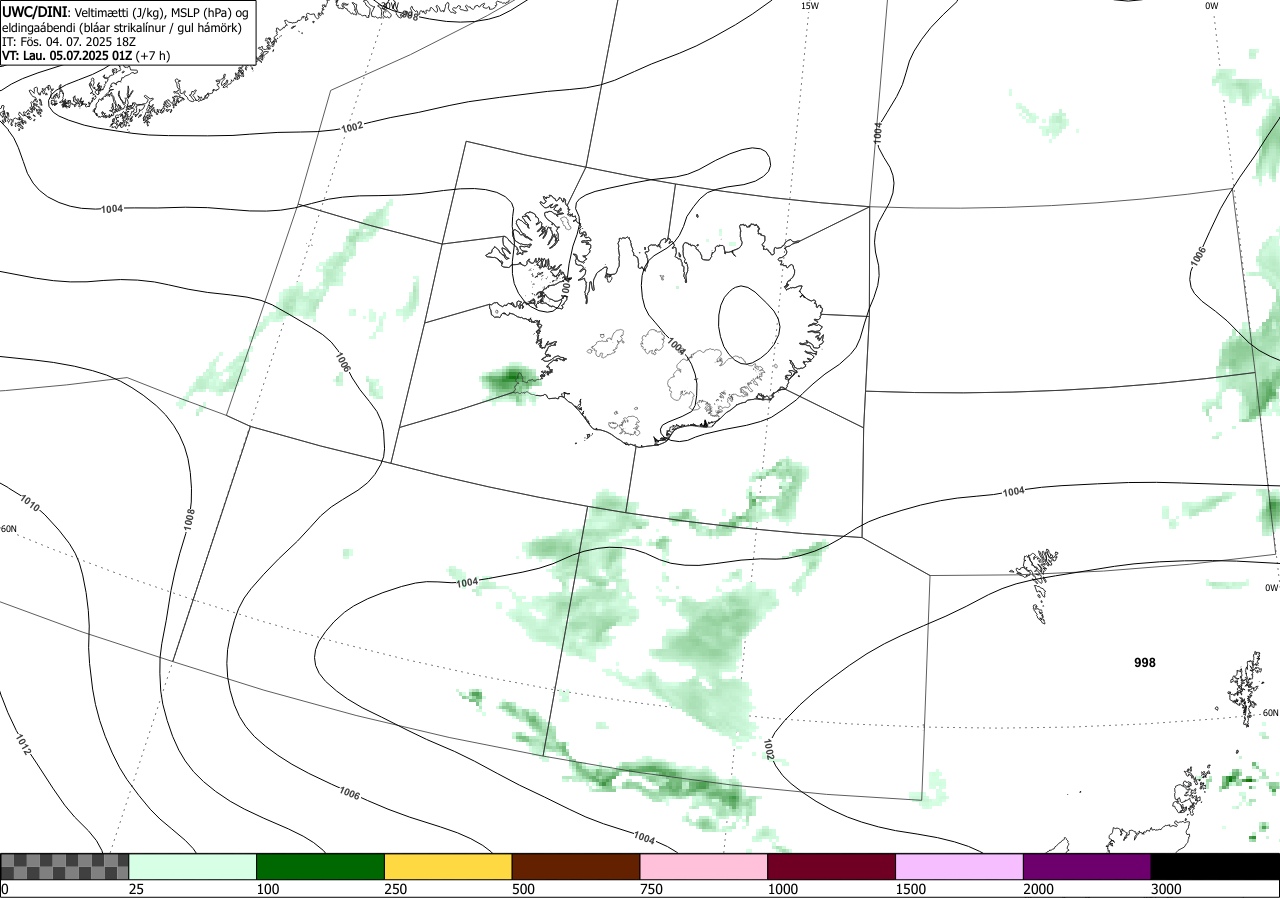Click legend value "500"
This screenshot has height=898, width=1280.
523,889
